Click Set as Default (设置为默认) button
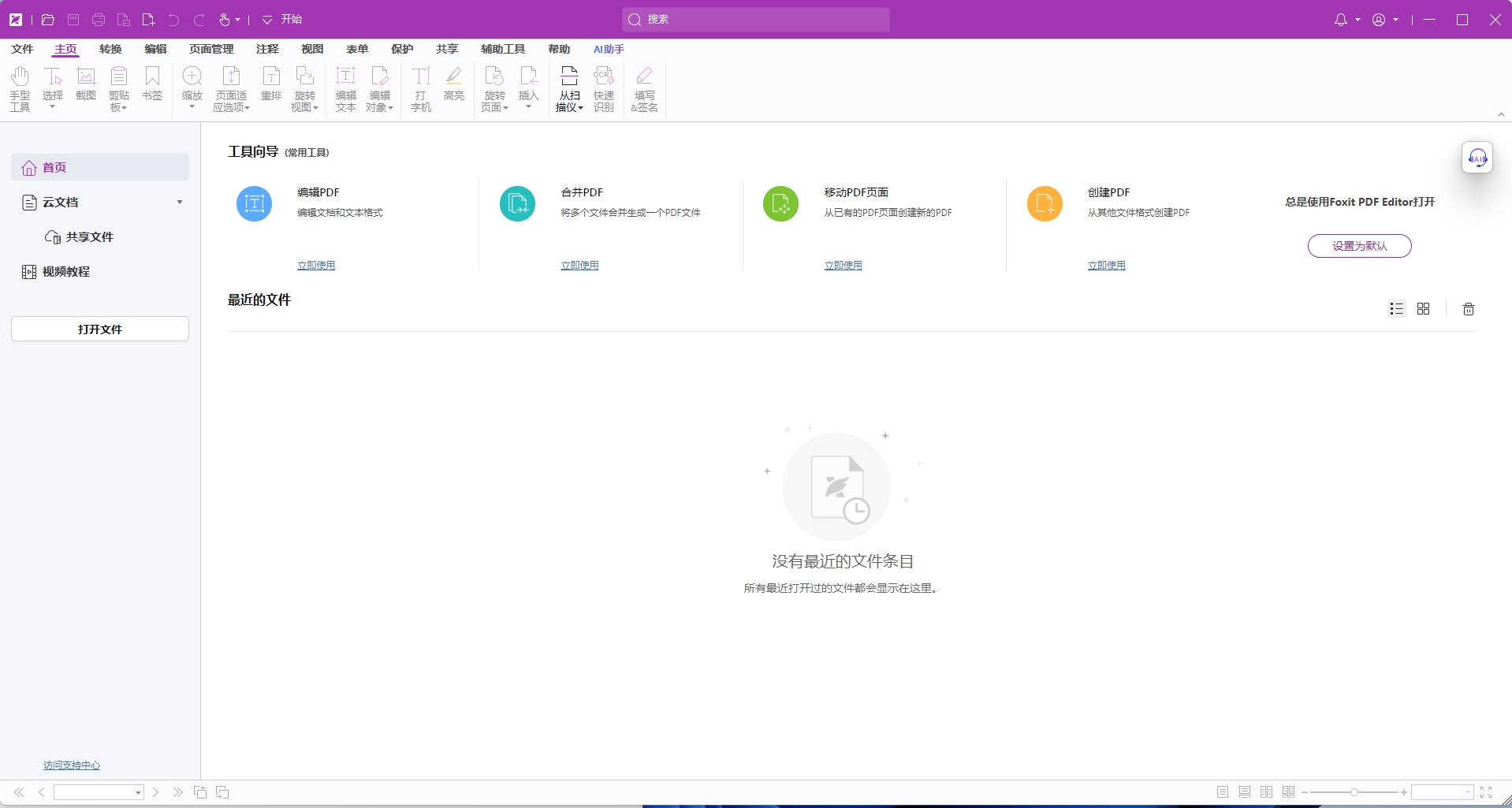The height and width of the screenshot is (808, 1512). click(x=1359, y=246)
